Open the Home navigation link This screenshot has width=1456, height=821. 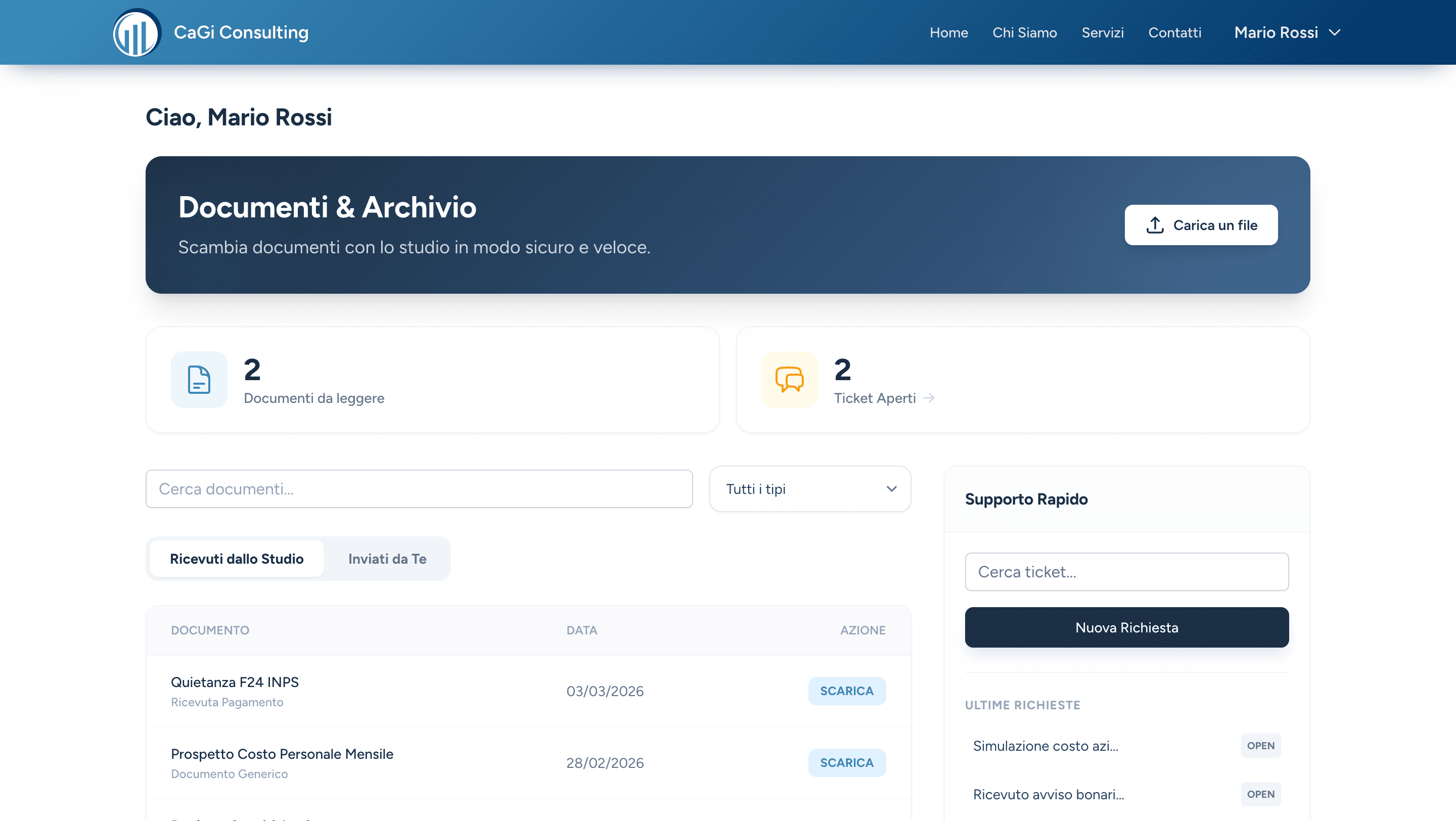tap(948, 33)
